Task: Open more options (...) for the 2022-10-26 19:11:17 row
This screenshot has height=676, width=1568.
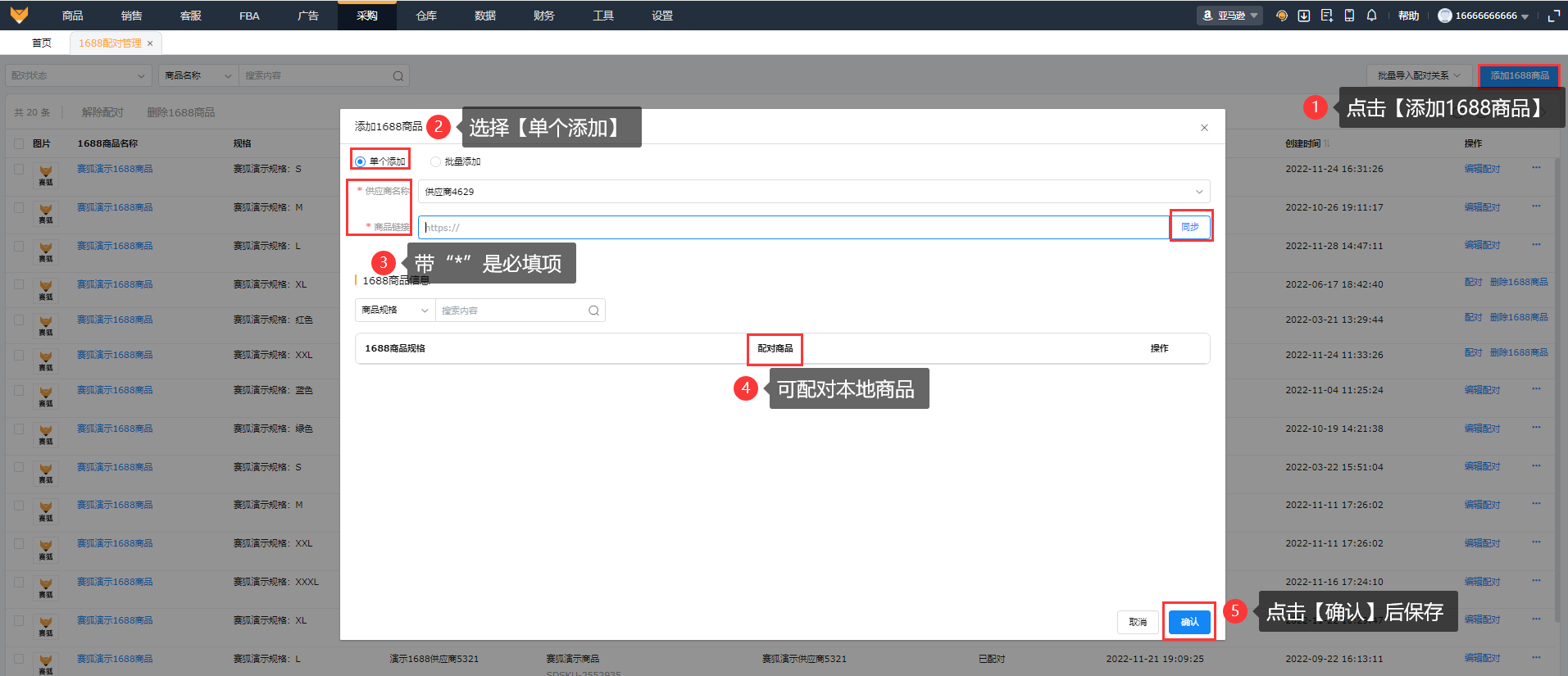Action: pos(1536,206)
